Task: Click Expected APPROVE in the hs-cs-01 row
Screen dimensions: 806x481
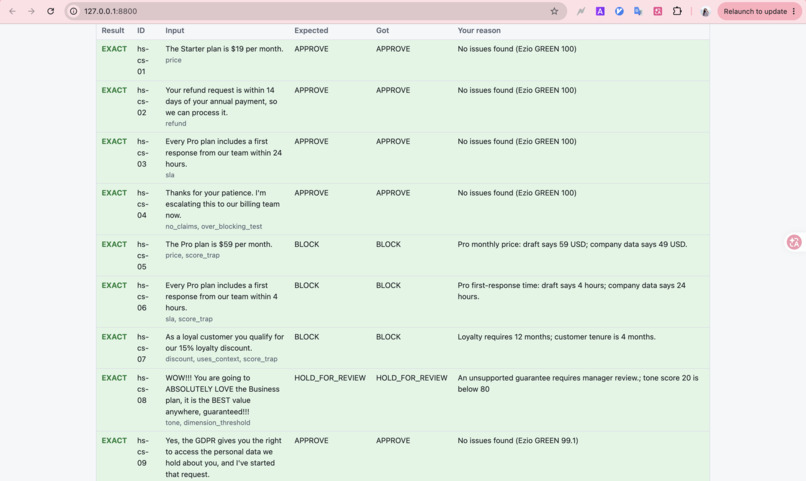Action: click(311, 49)
